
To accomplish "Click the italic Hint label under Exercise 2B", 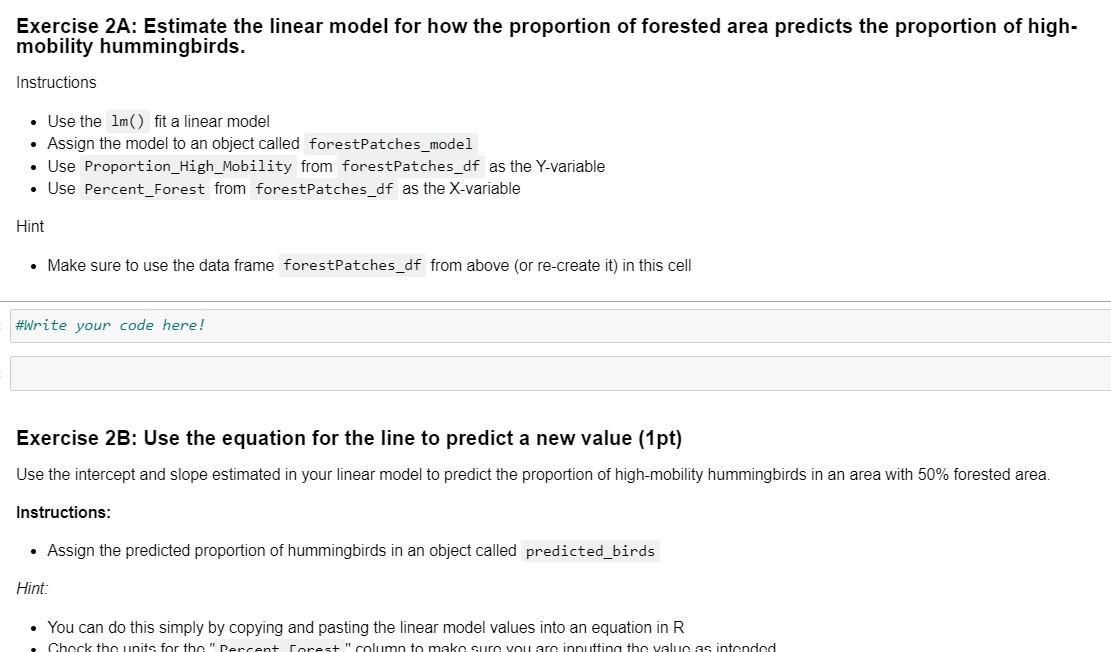I will coord(28,589).
